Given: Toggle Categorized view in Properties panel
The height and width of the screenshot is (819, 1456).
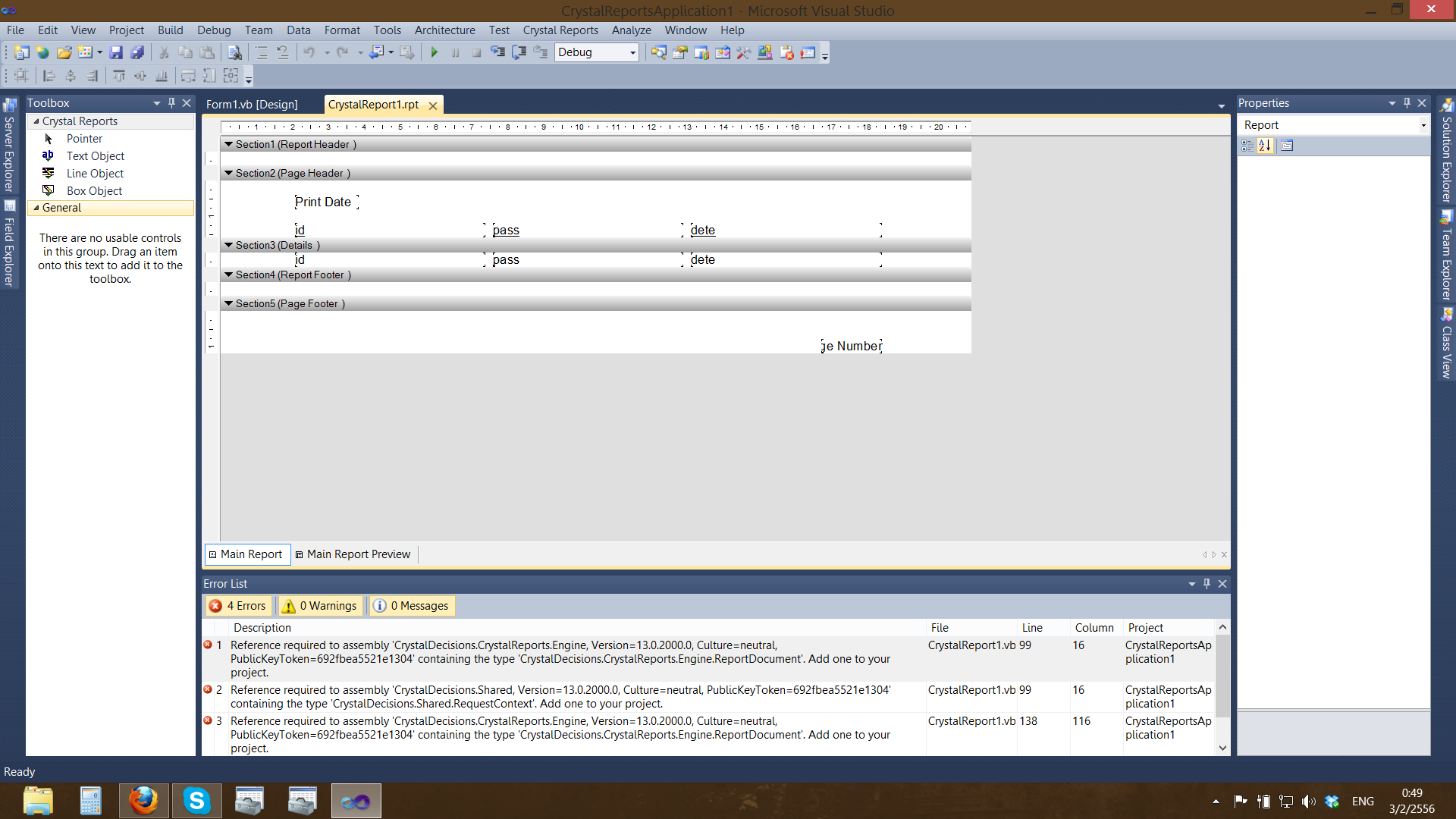Looking at the screenshot, I should click(x=1247, y=146).
